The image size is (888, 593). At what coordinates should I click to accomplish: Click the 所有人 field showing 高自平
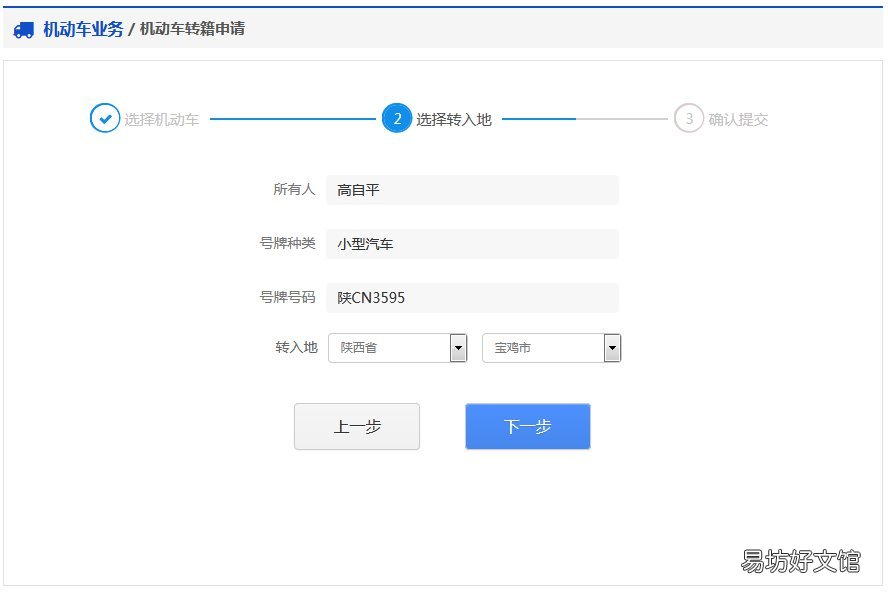[472, 190]
